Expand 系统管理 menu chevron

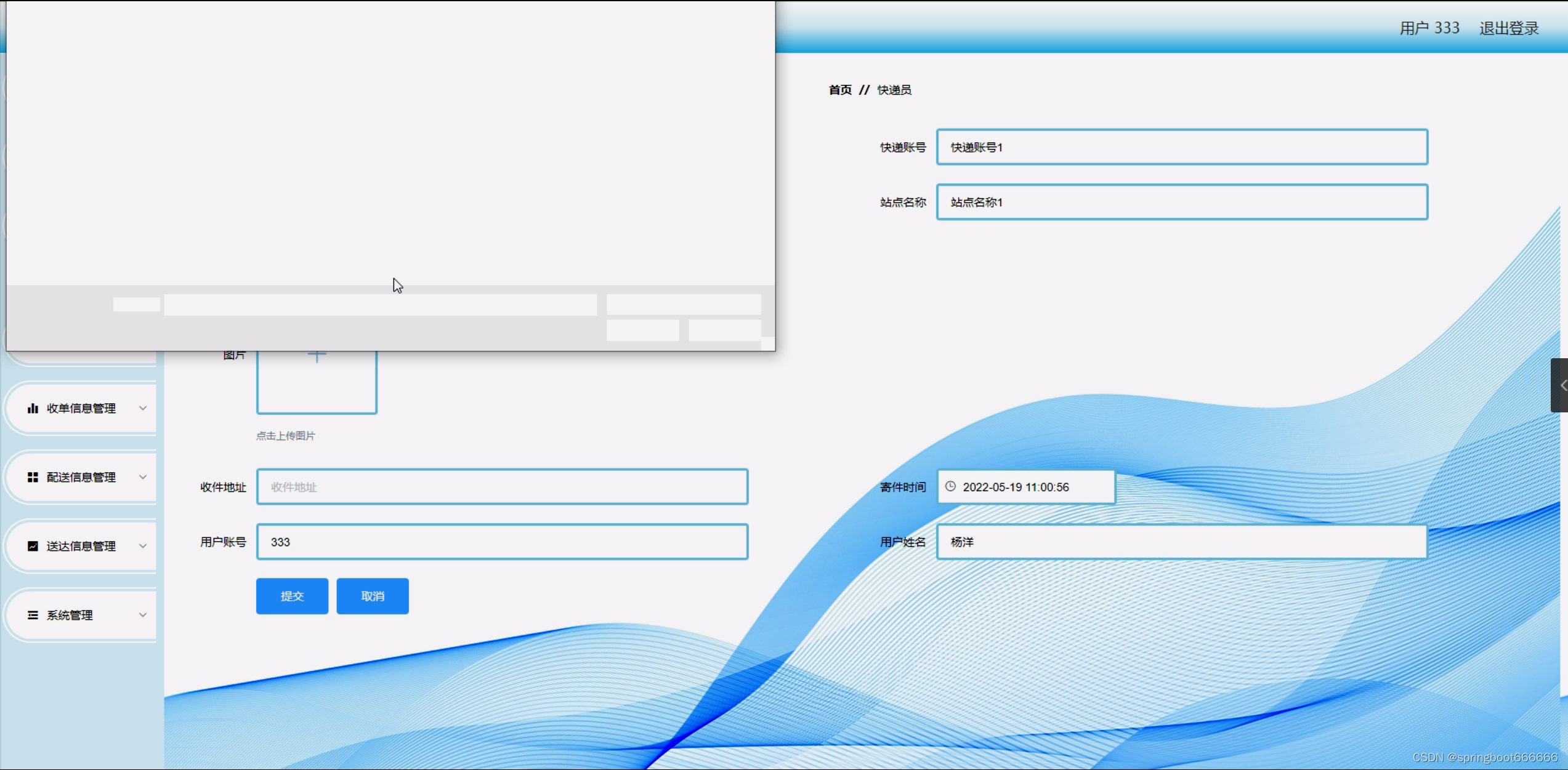(x=143, y=616)
